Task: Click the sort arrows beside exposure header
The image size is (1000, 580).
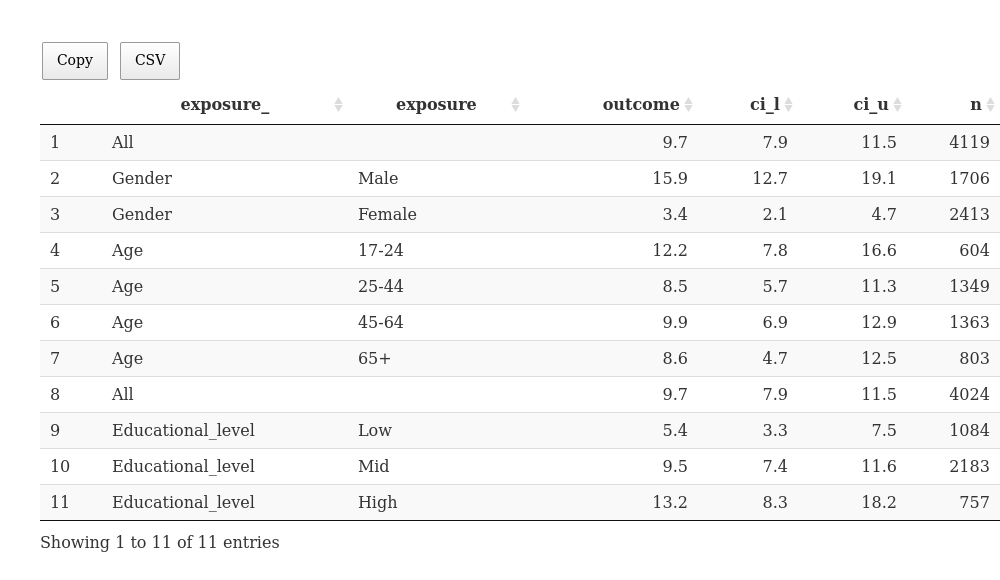Action: click(515, 105)
